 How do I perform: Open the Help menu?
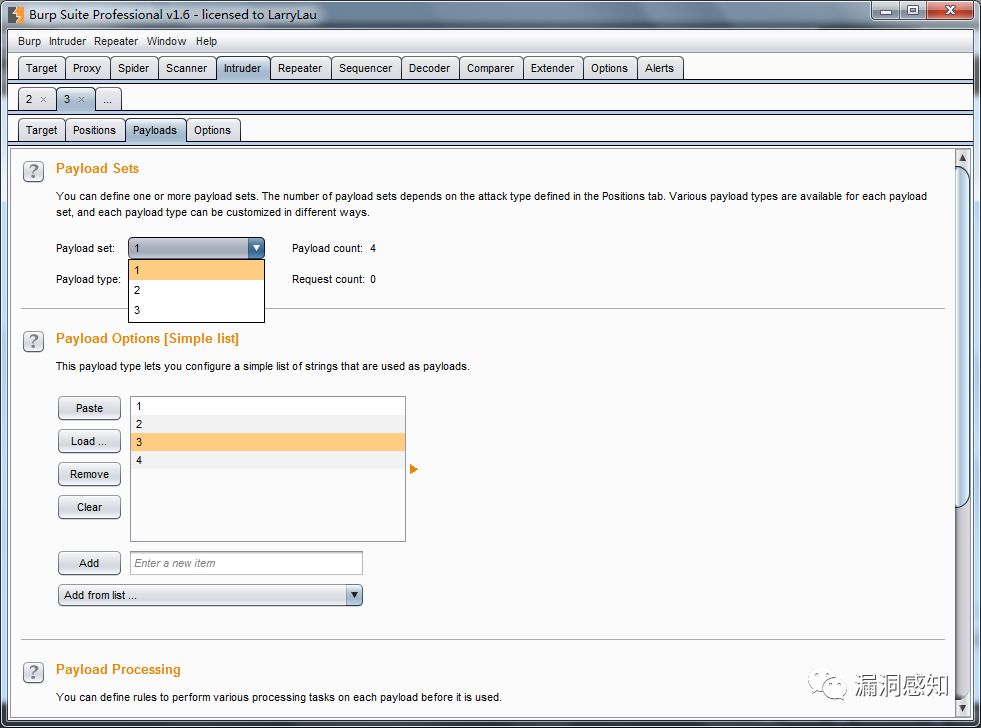(206, 41)
